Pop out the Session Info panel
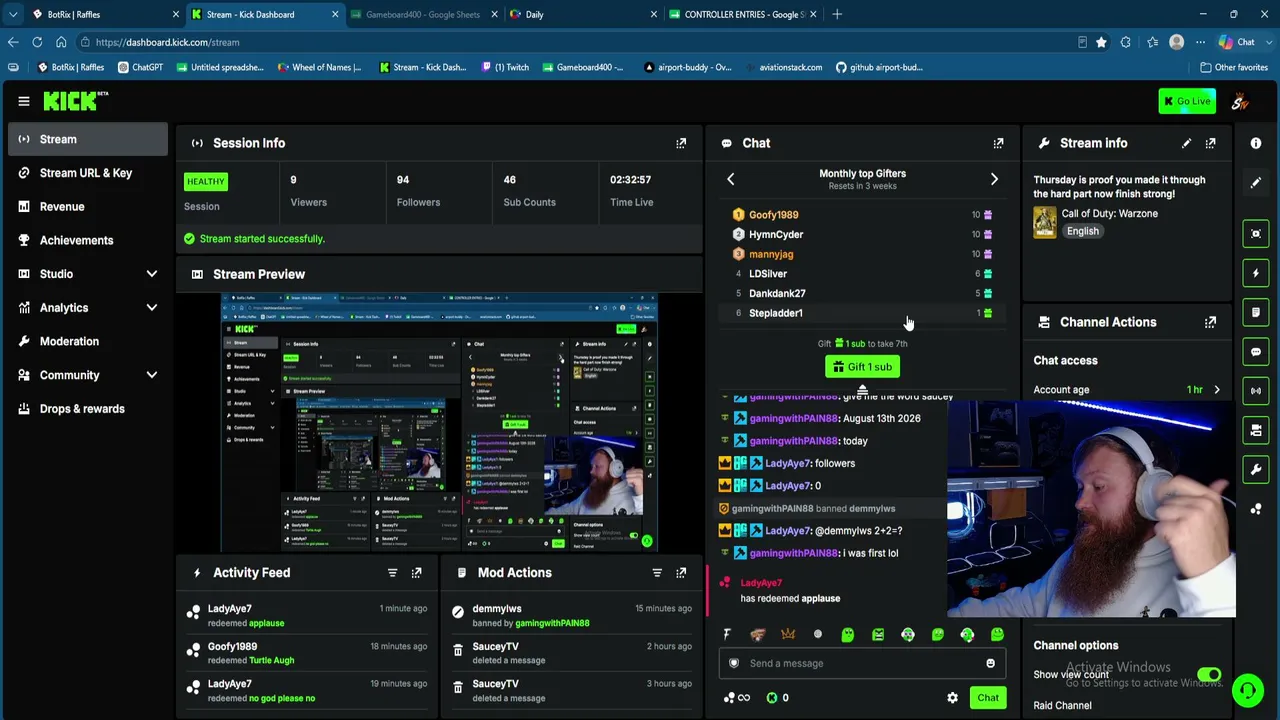The image size is (1280, 720). point(681,143)
